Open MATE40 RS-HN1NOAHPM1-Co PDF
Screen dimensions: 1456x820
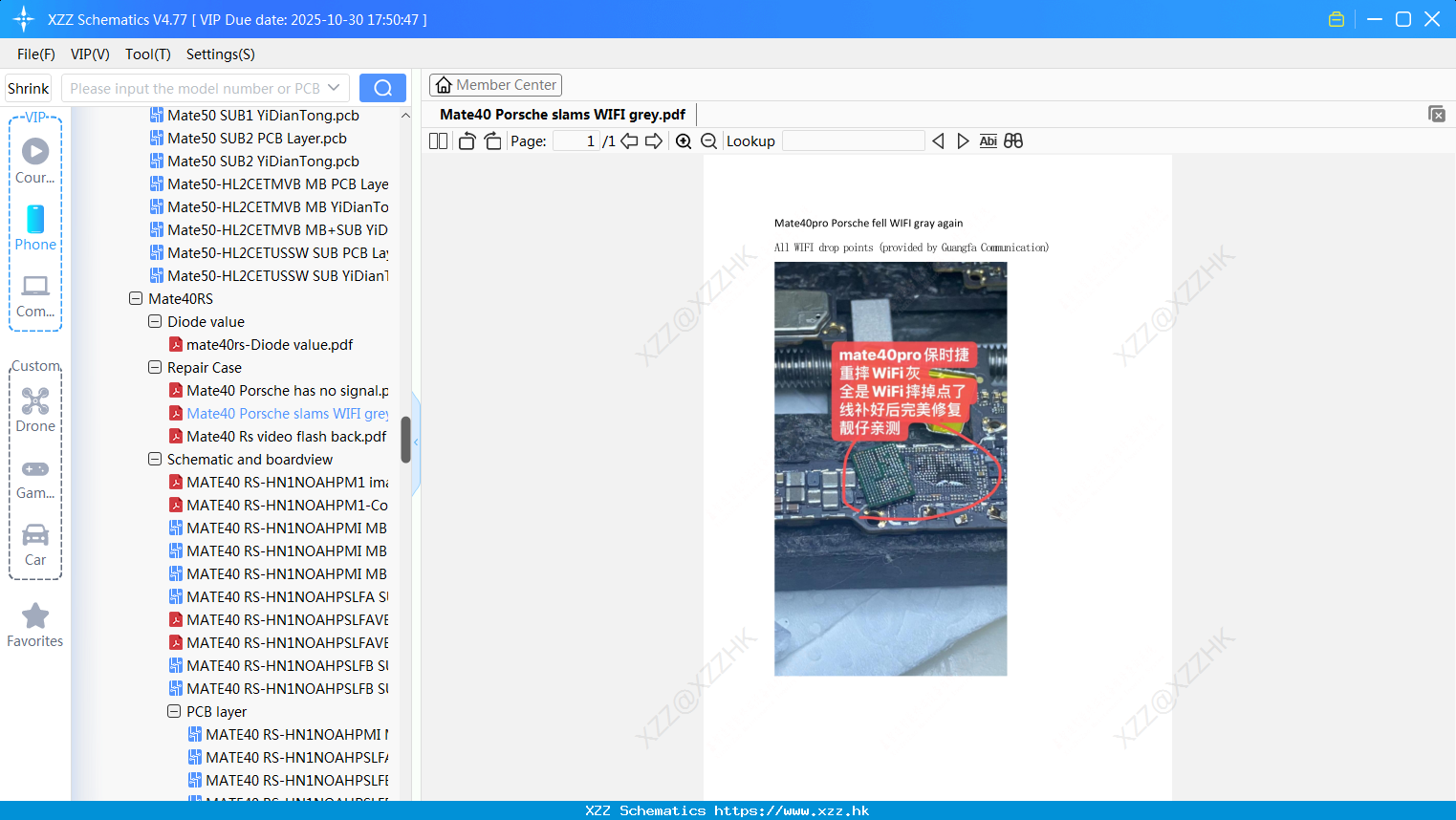pos(279,505)
